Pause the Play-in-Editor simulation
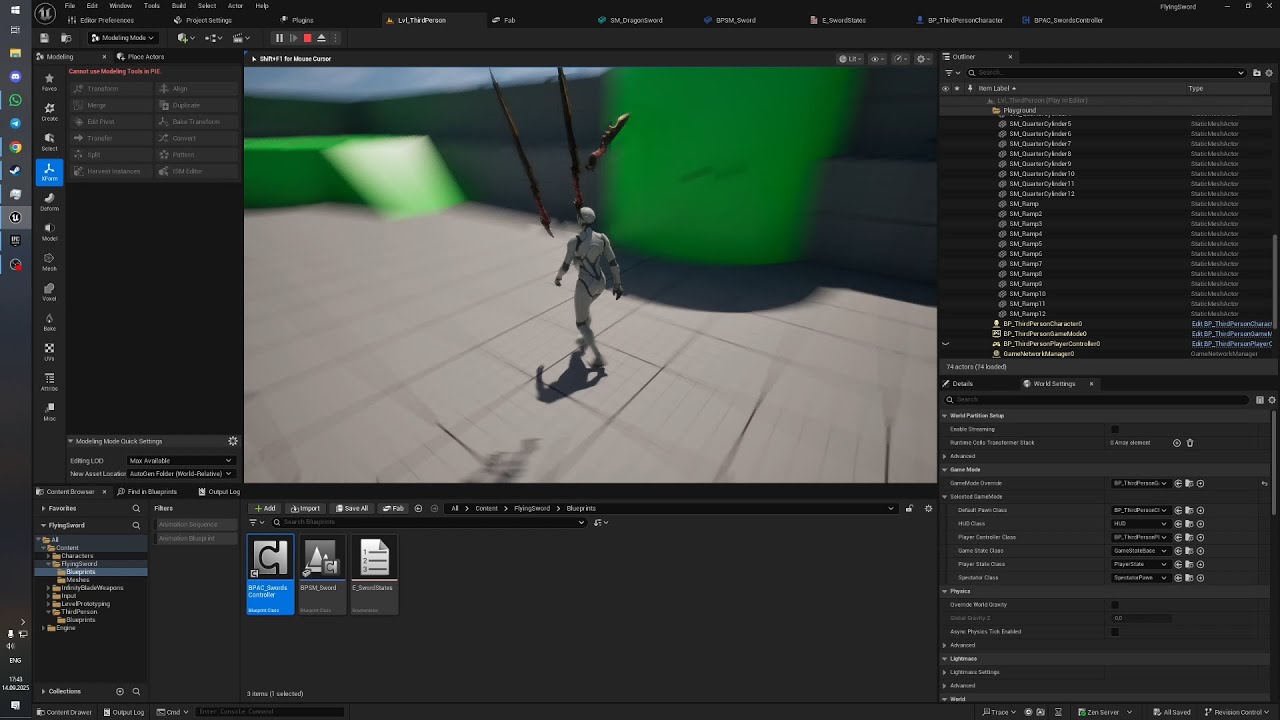 pos(279,38)
